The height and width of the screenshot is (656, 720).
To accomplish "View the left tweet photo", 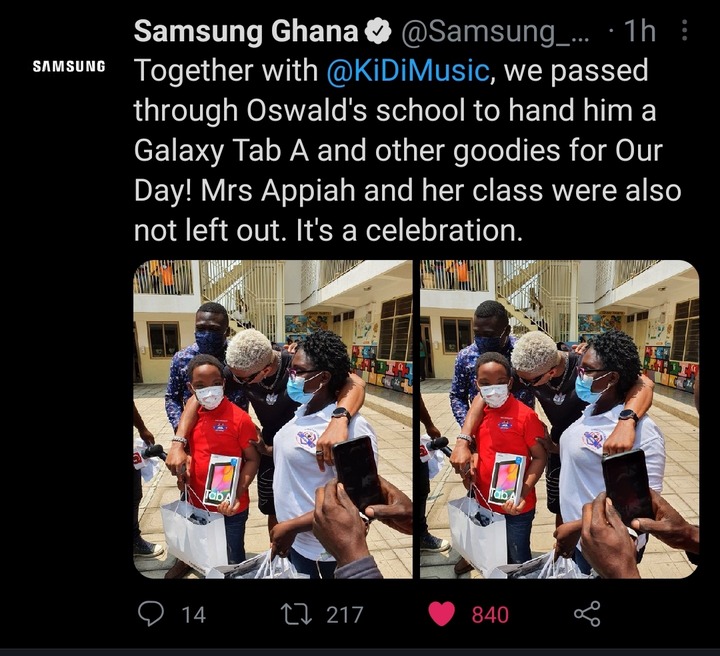I will click(273, 419).
